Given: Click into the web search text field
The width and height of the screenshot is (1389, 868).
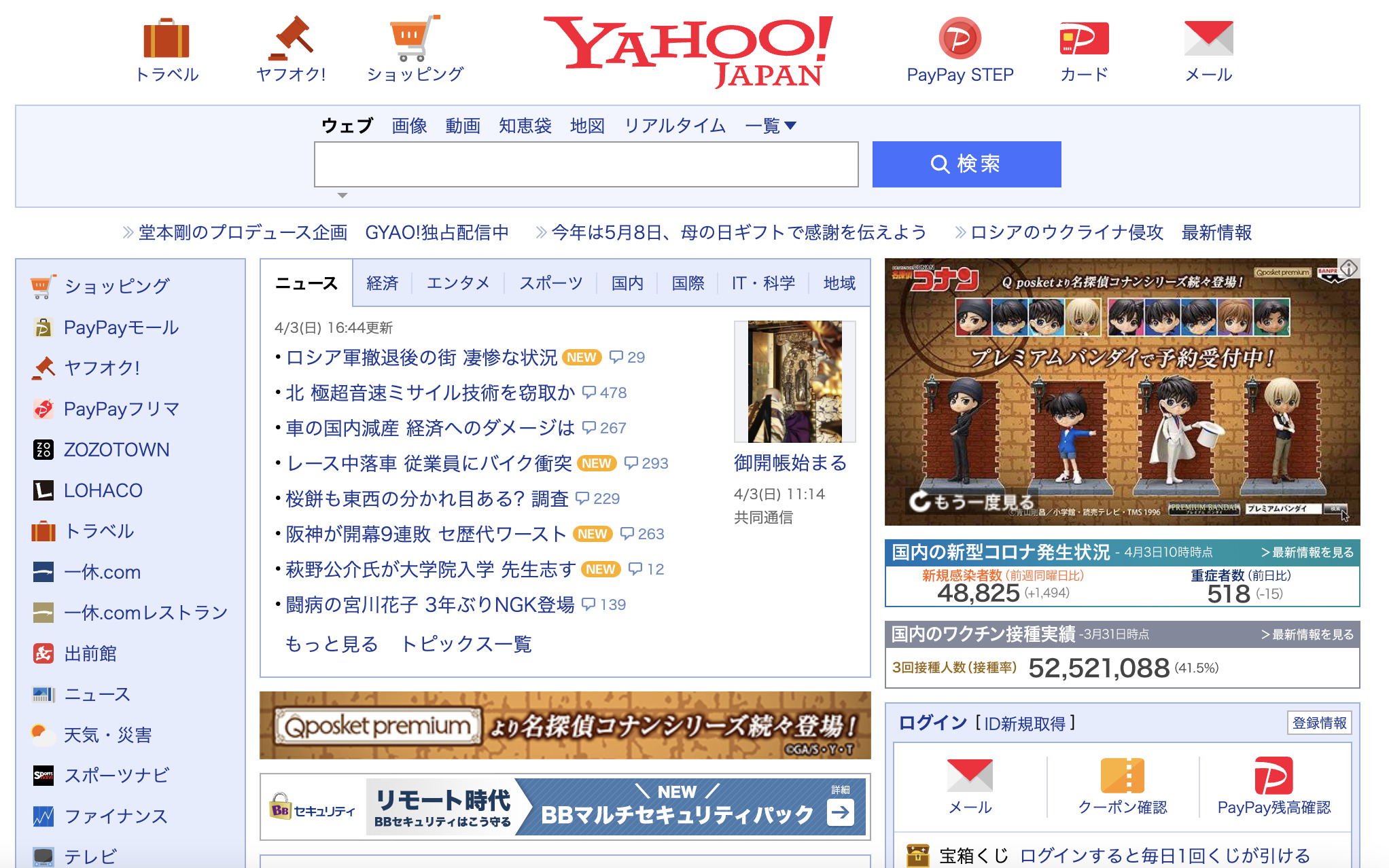Looking at the screenshot, I should pyautogui.click(x=586, y=164).
